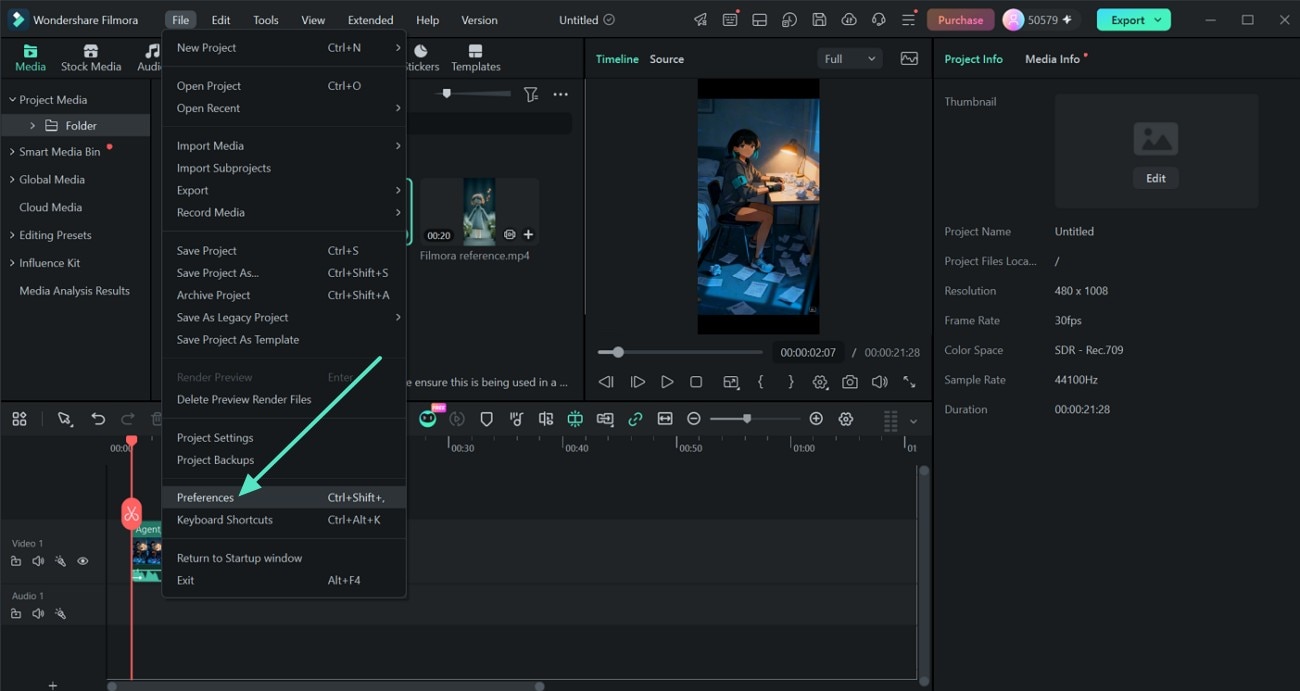Open the headset support icon

click(x=879, y=20)
